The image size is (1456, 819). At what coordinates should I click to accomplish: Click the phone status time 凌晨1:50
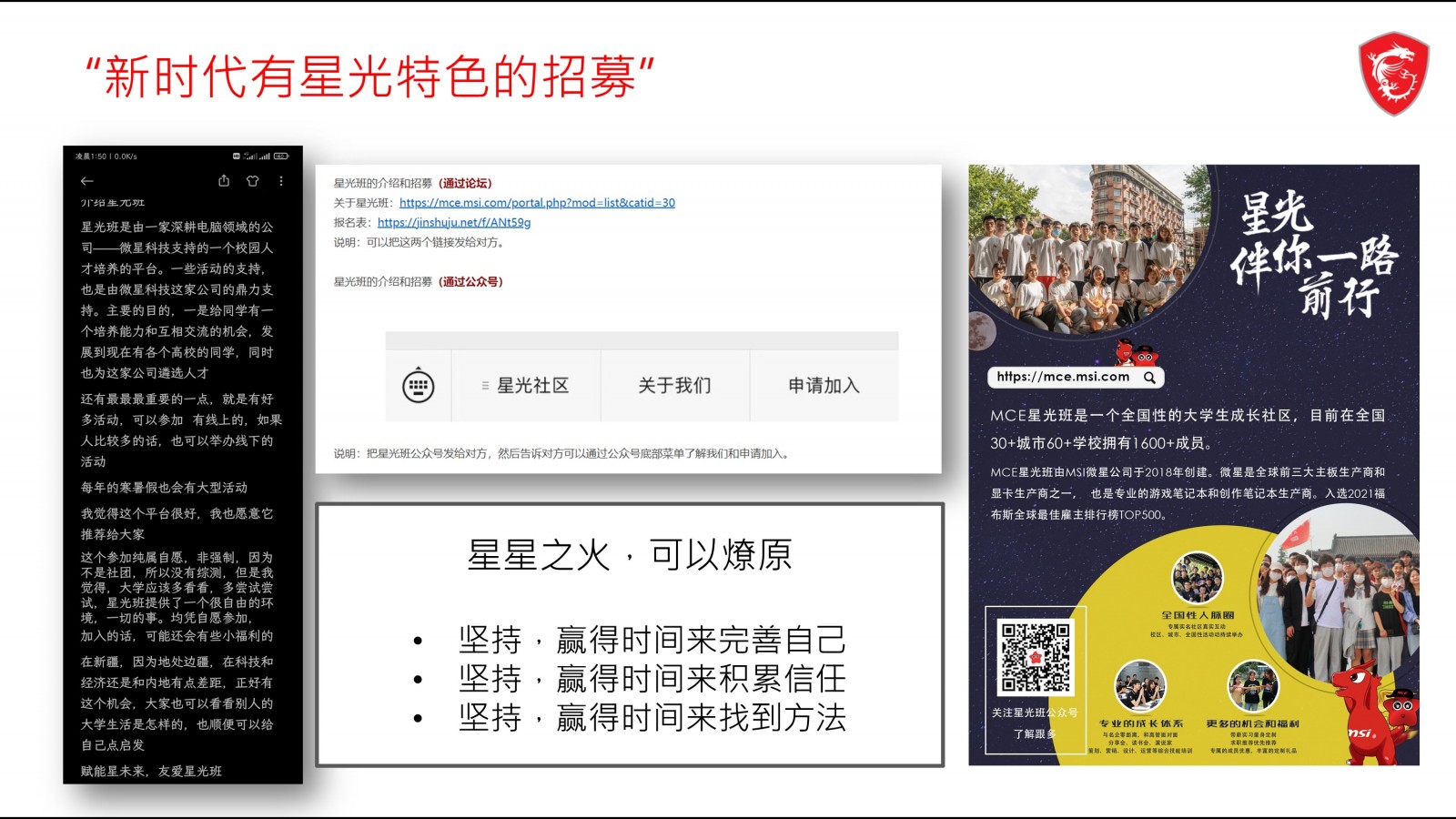coord(91,157)
